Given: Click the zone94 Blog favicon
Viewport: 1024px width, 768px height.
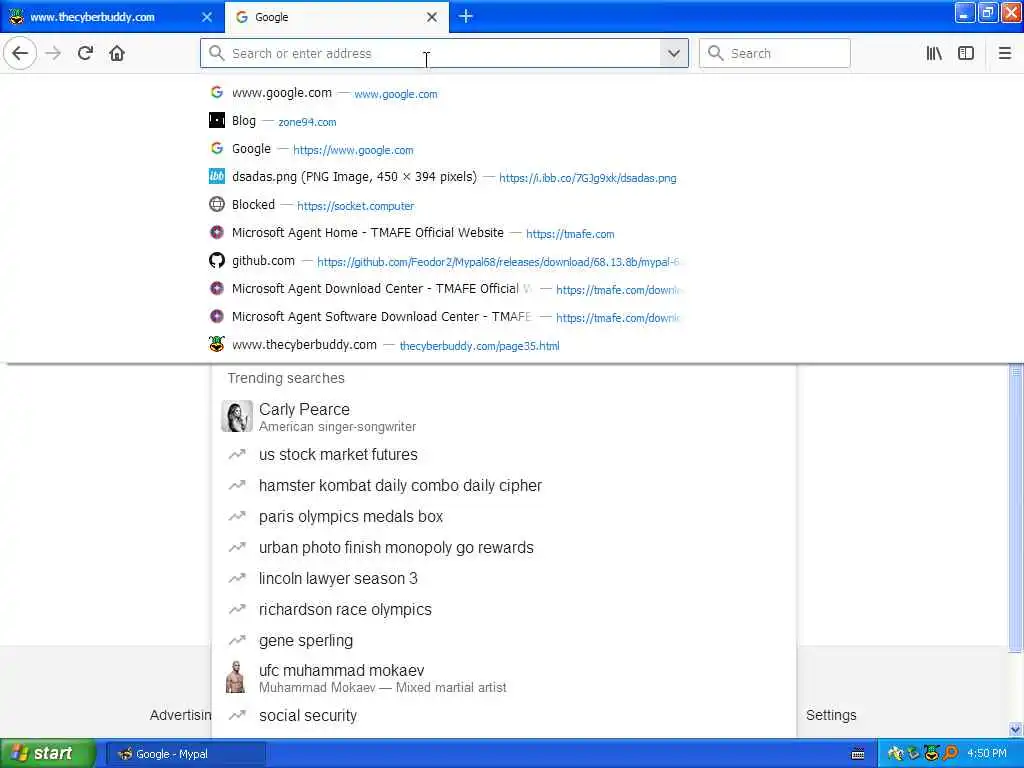Looking at the screenshot, I should pyautogui.click(x=217, y=120).
